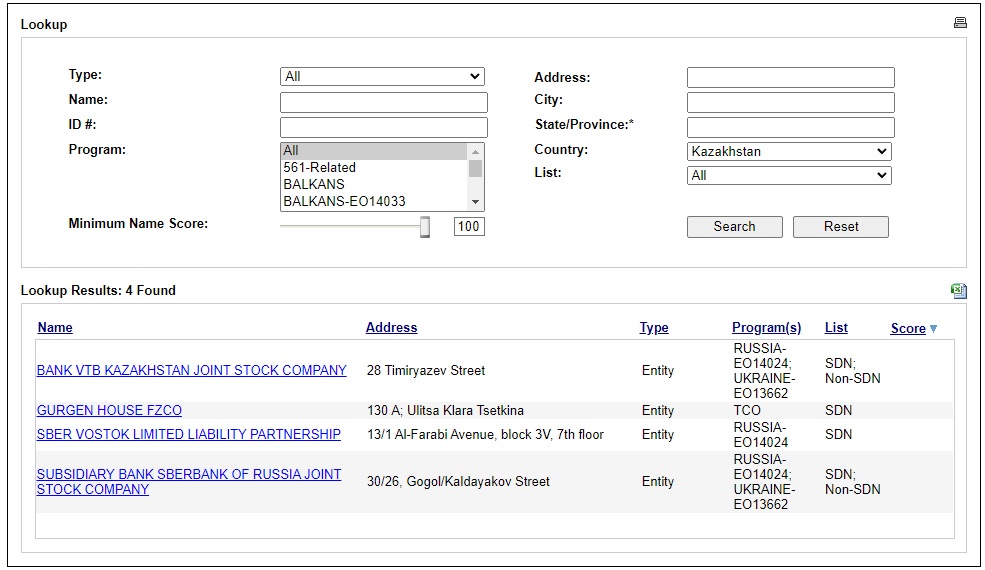Open the Country dropdown showing Kazakhstan
The width and height of the screenshot is (985, 570).
pyautogui.click(x=789, y=151)
